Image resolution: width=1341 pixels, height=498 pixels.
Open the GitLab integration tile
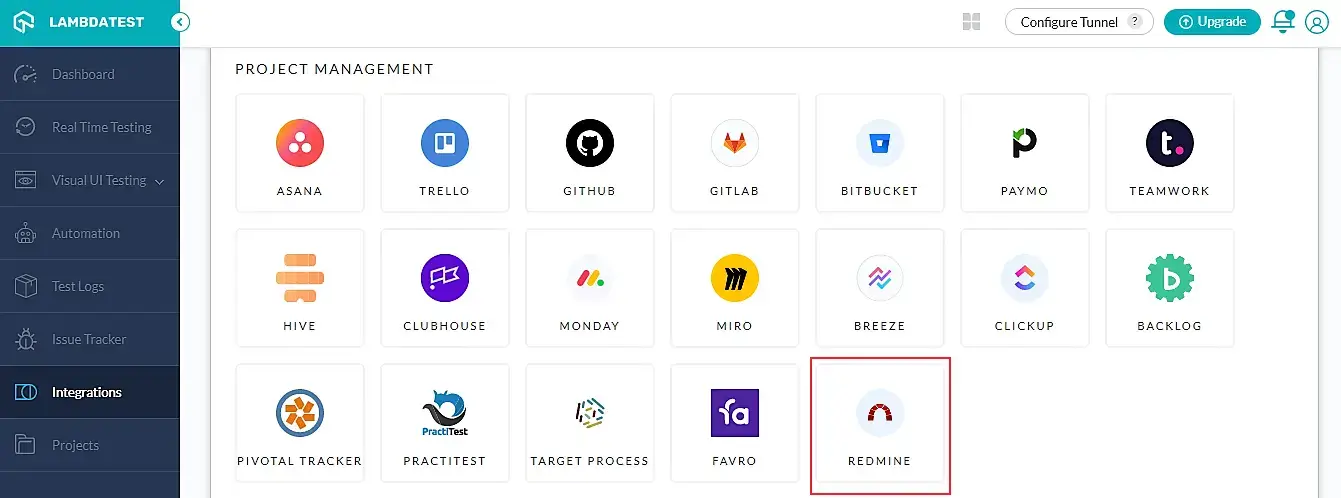[x=735, y=152]
